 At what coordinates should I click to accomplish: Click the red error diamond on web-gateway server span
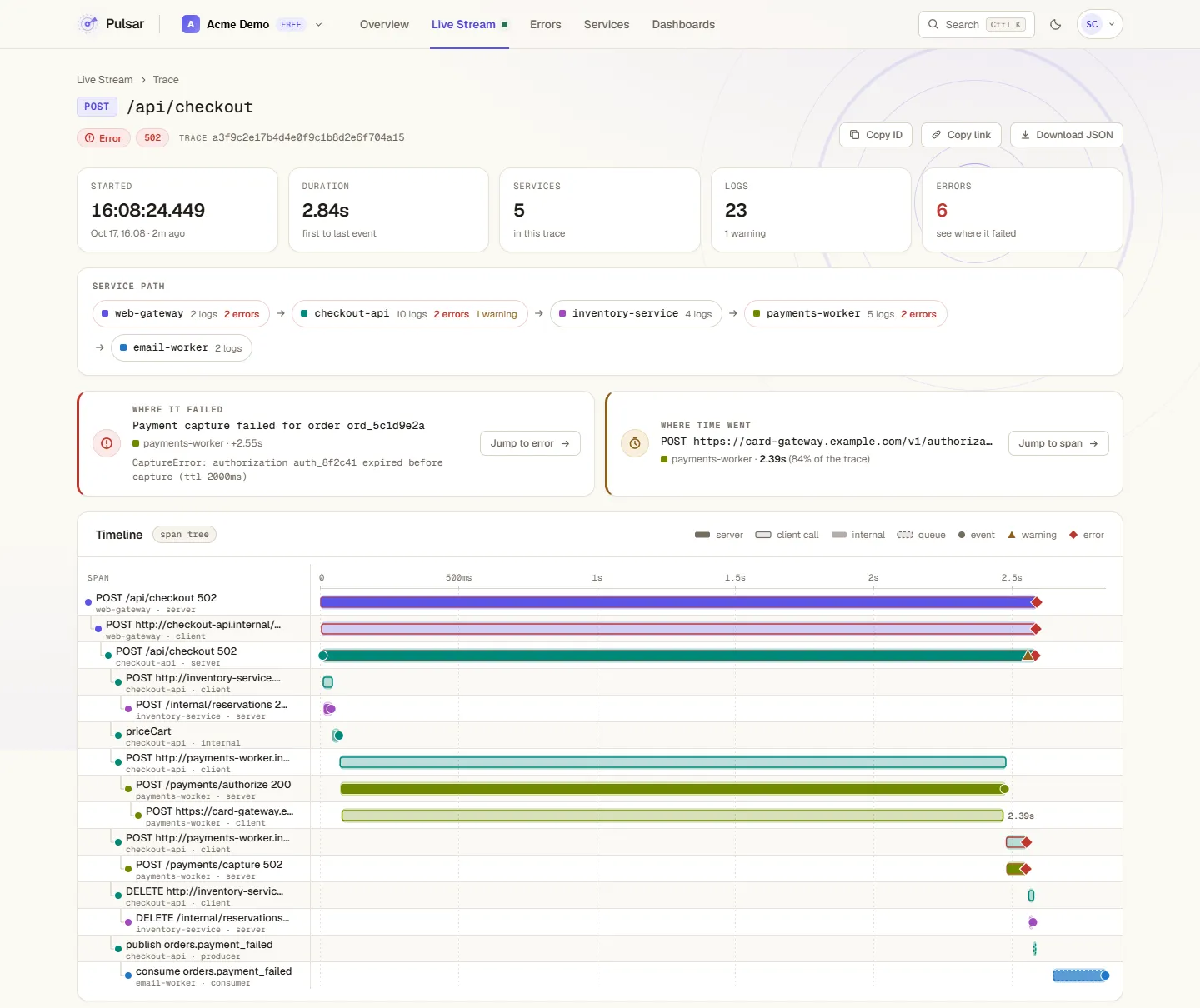coord(1036,602)
